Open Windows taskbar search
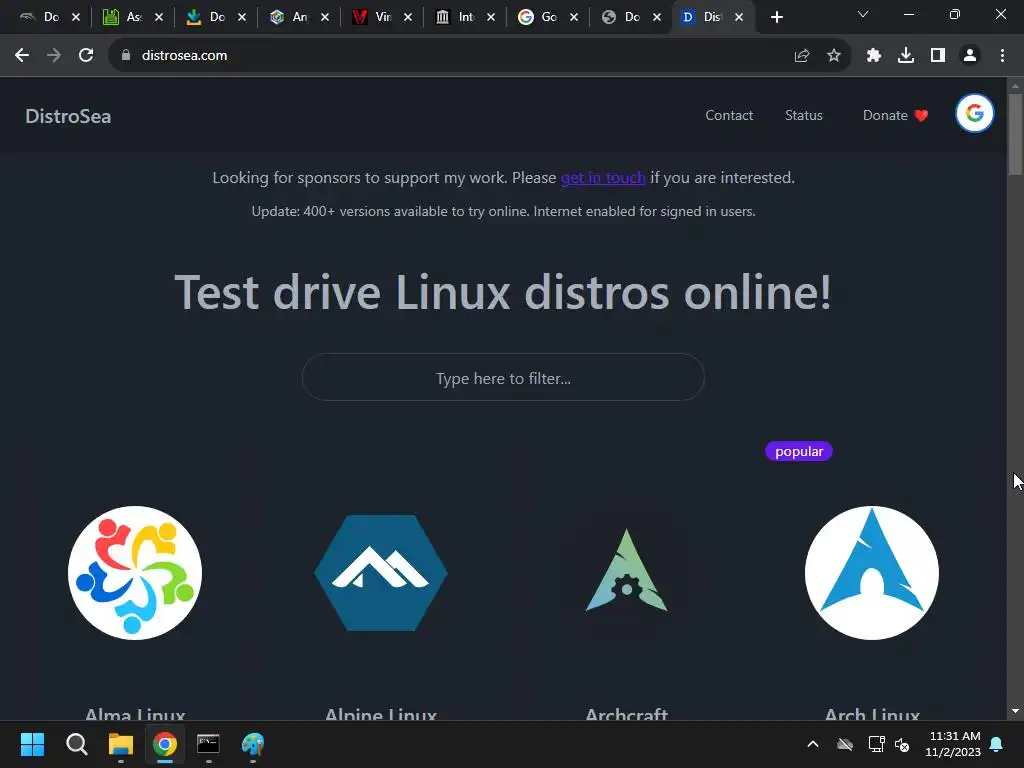The height and width of the screenshot is (768, 1024). tap(76, 744)
